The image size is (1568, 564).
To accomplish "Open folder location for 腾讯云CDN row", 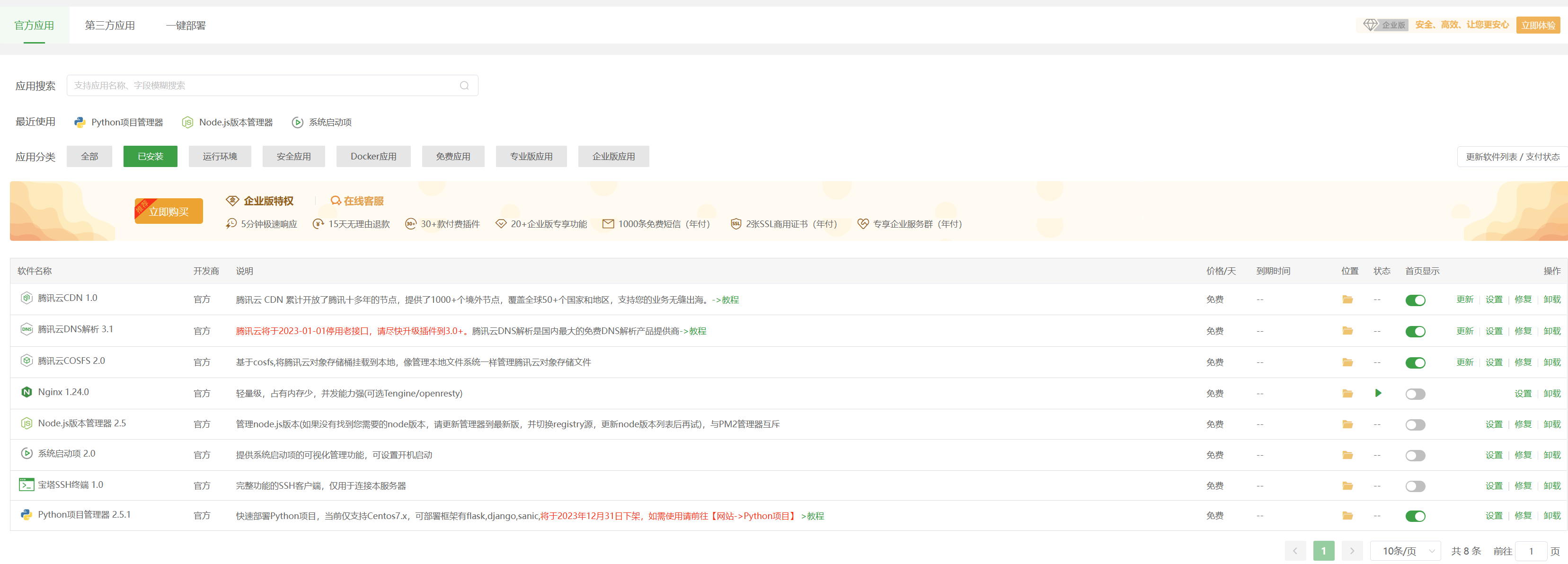I will pos(1347,300).
